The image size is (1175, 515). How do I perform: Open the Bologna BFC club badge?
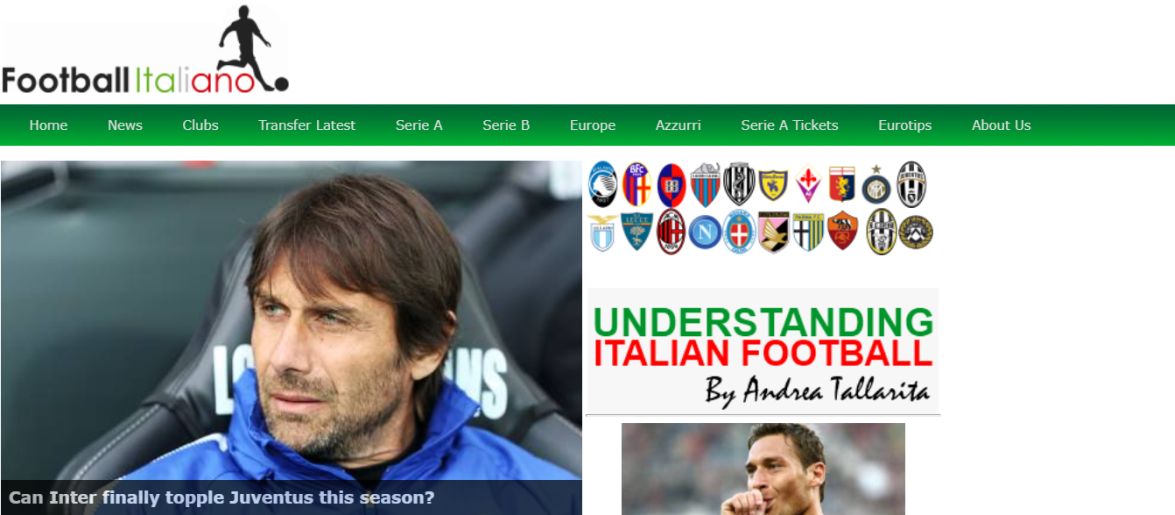point(636,184)
